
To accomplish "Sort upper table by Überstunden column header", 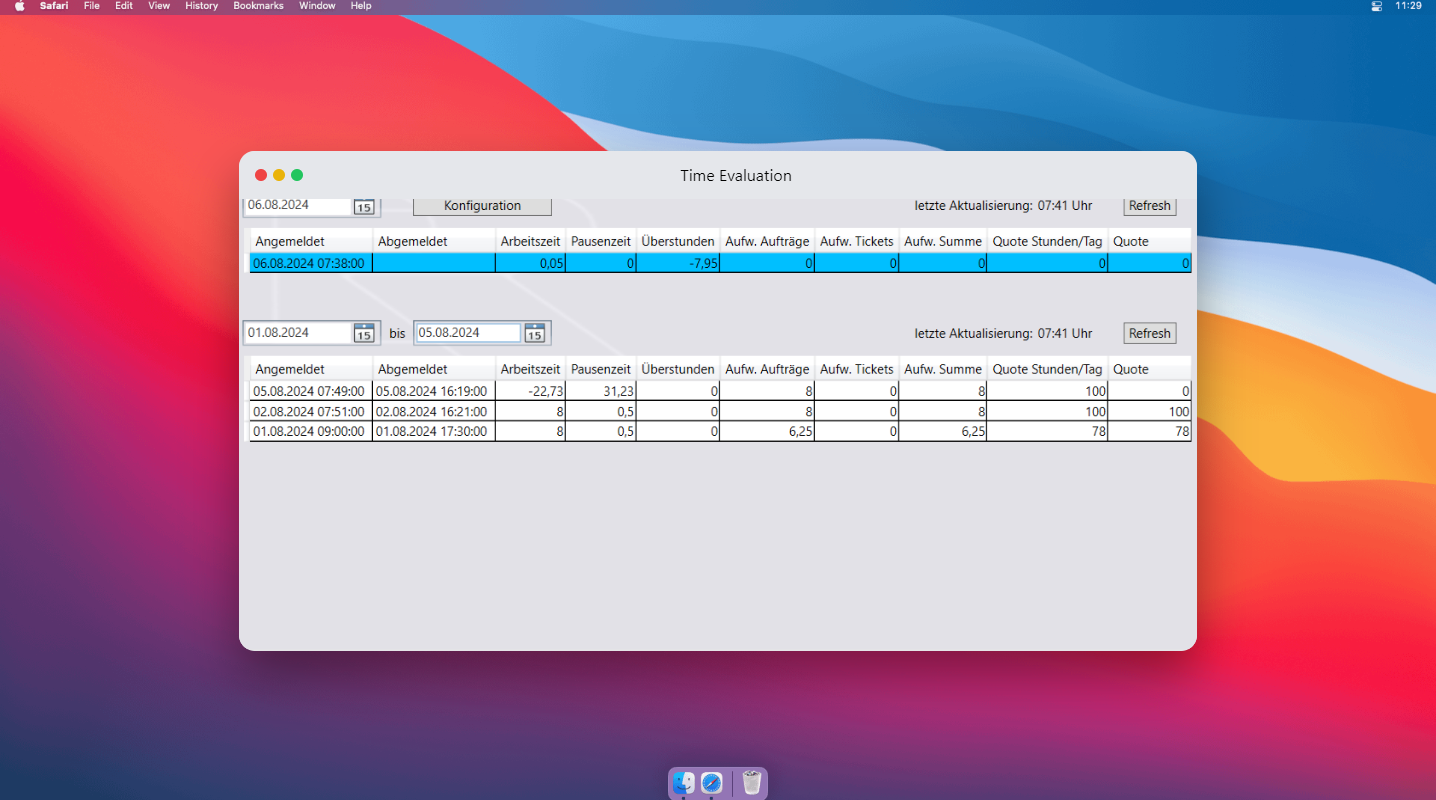I will (x=678, y=241).
